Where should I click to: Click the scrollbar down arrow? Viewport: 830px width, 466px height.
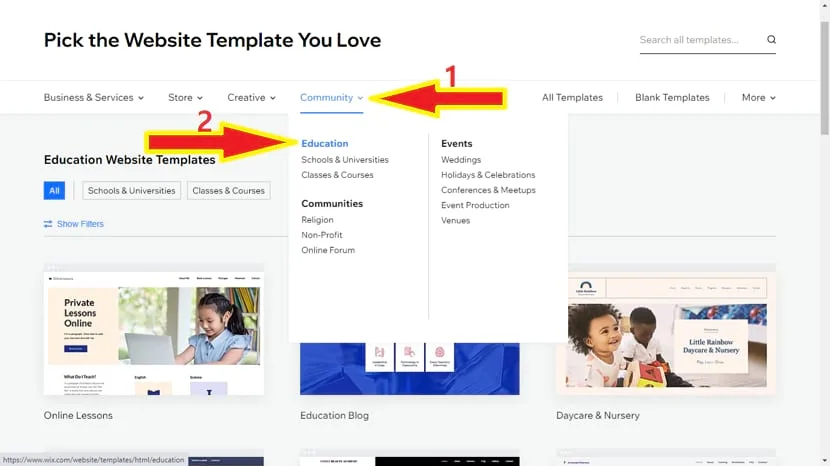(x=825, y=461)
